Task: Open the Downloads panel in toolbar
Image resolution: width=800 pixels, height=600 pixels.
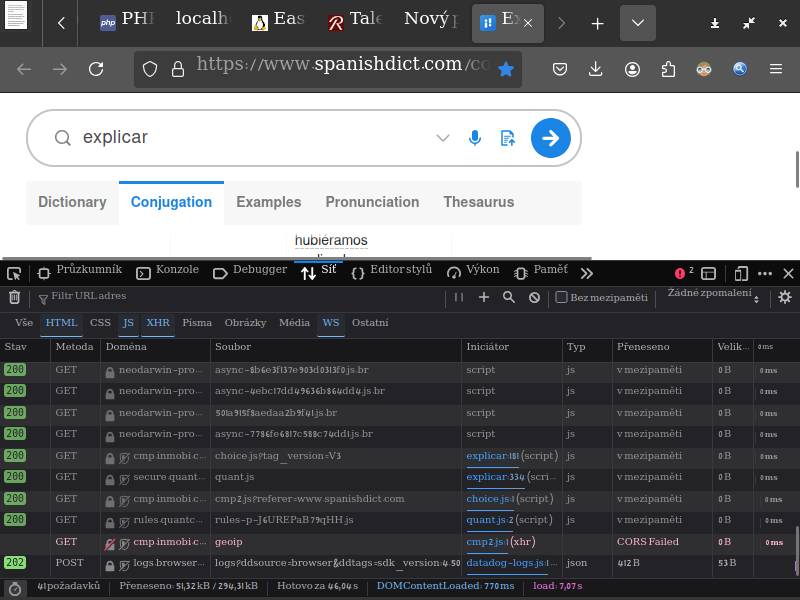Action: [x=595, y=69]
